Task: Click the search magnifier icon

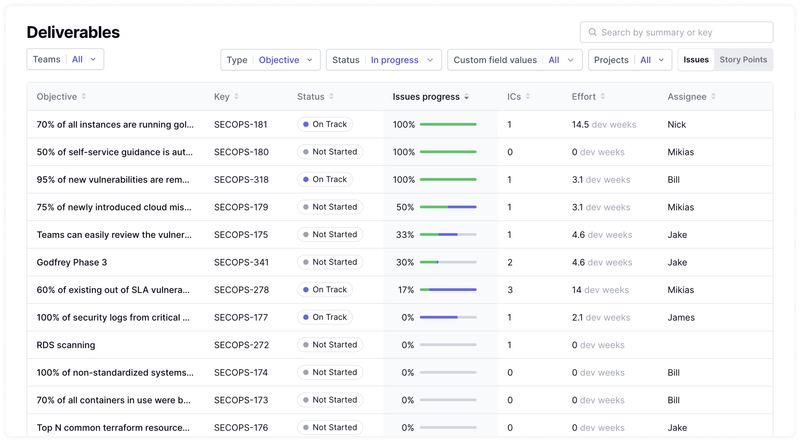Action: [x=592, y=33]
